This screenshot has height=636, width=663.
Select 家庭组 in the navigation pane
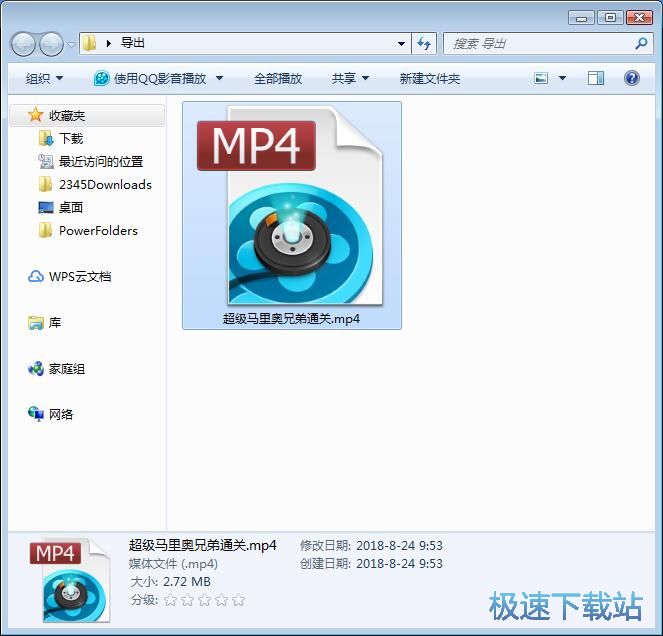pyautogui.click(x=66, y=369)
